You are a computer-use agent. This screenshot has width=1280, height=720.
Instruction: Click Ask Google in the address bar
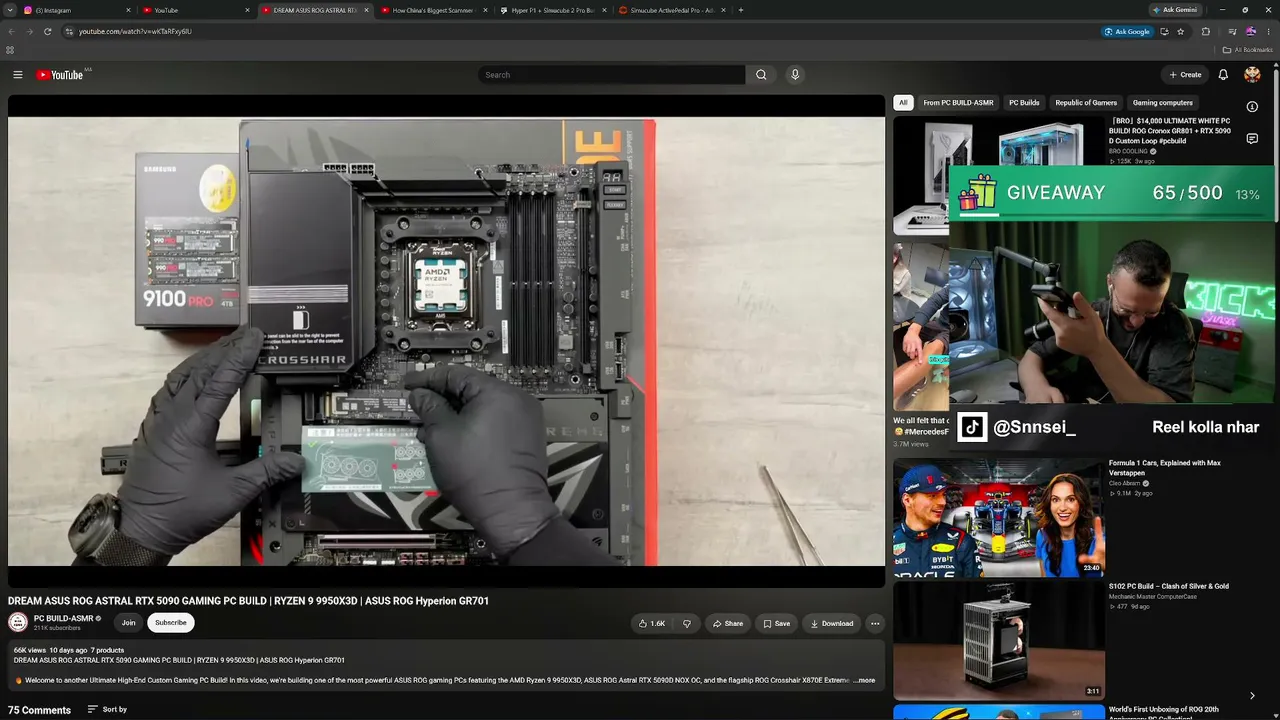1127,31
